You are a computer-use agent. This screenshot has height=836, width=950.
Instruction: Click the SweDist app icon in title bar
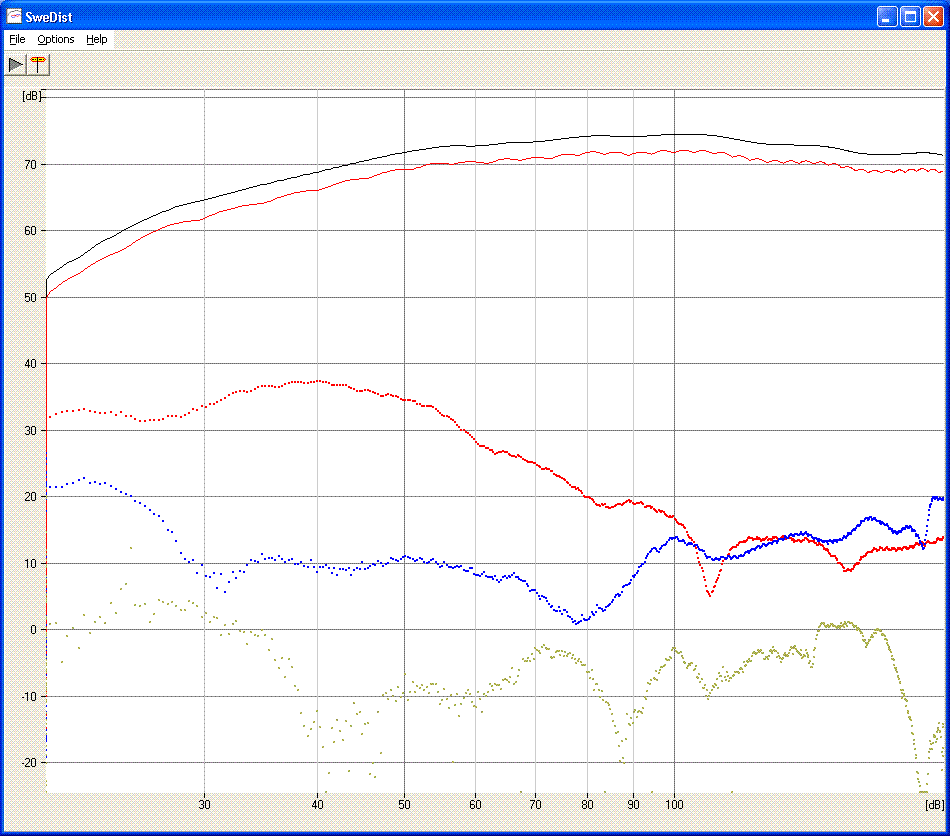(13, 16)
